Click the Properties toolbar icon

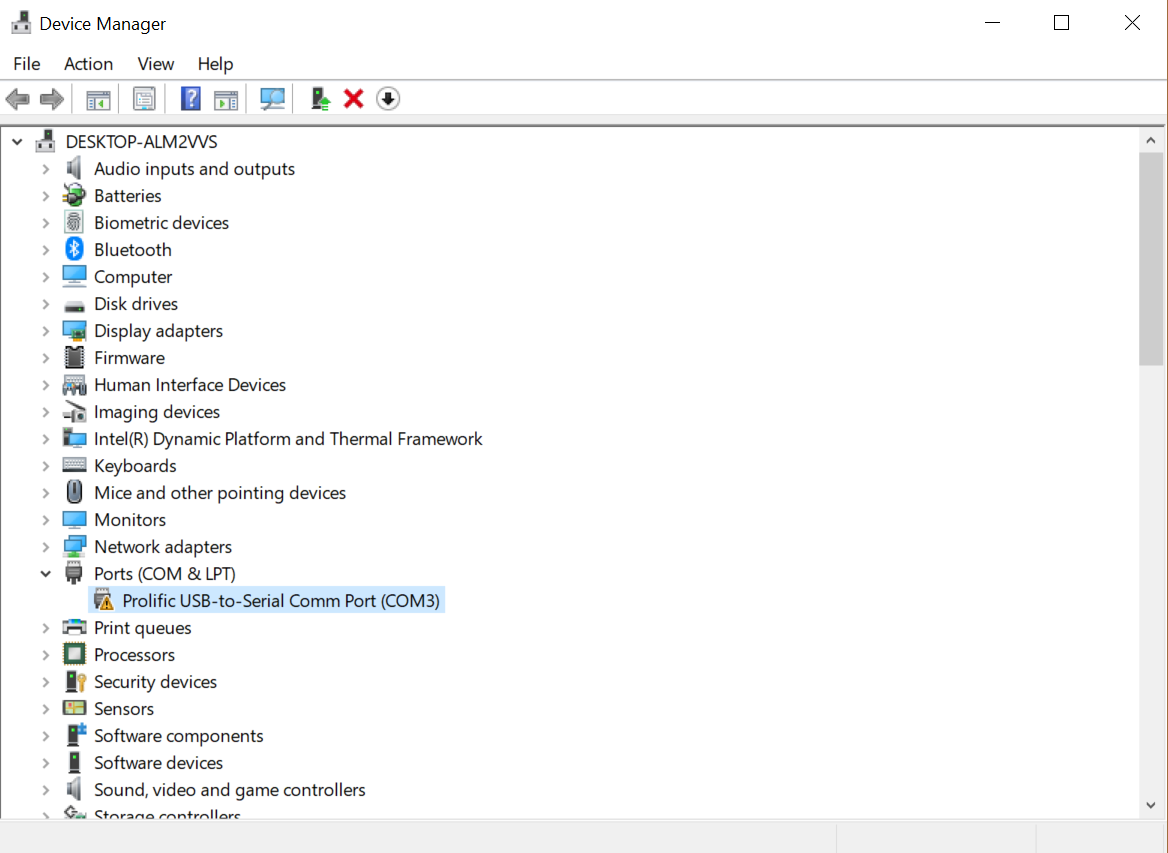point(144,99)
